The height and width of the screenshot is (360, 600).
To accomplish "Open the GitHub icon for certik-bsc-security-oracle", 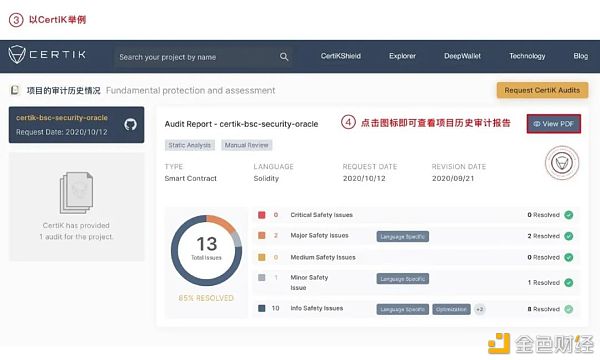I will click(130, 124).
